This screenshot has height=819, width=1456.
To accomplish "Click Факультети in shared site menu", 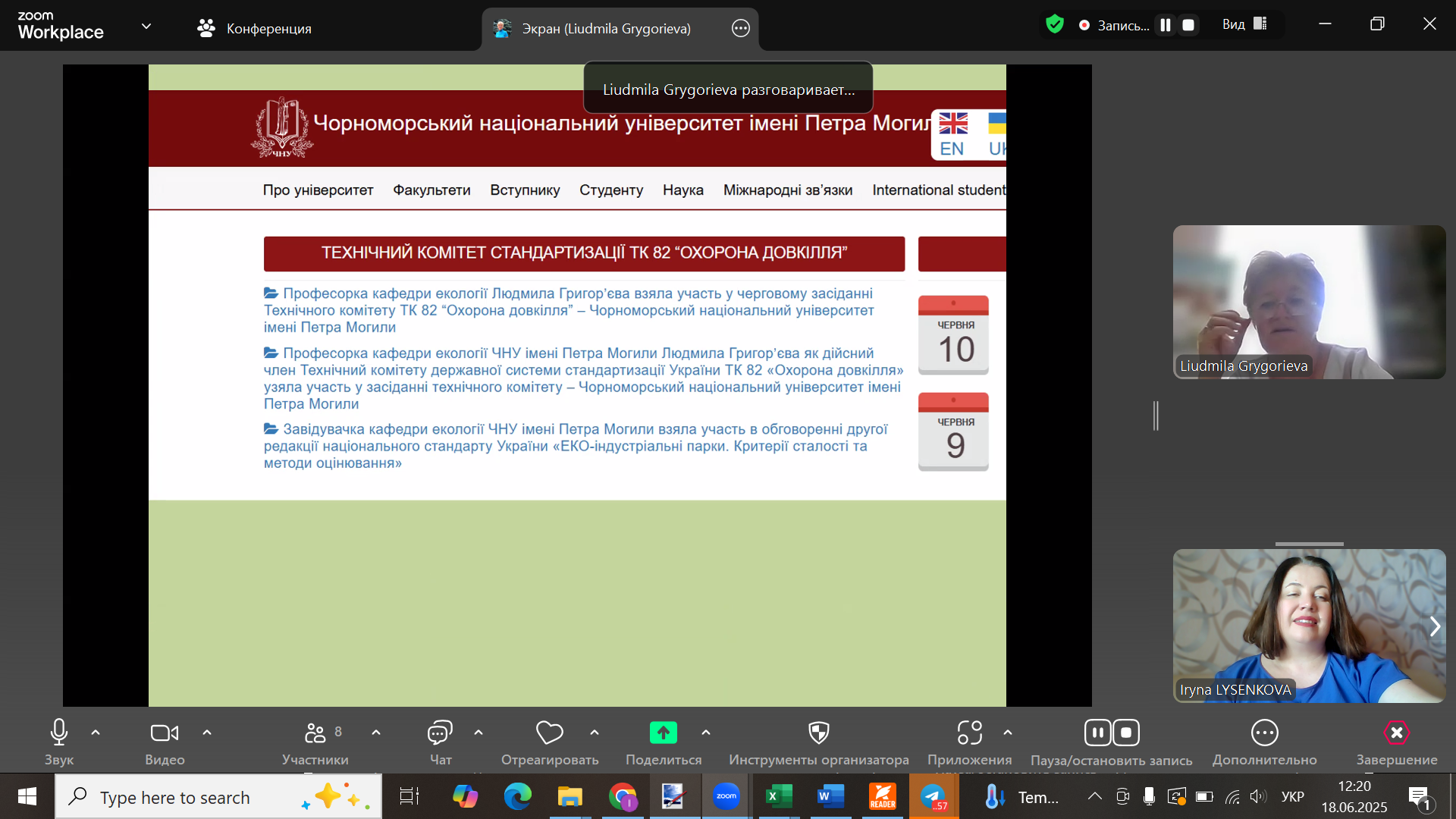I will [431, 190].
